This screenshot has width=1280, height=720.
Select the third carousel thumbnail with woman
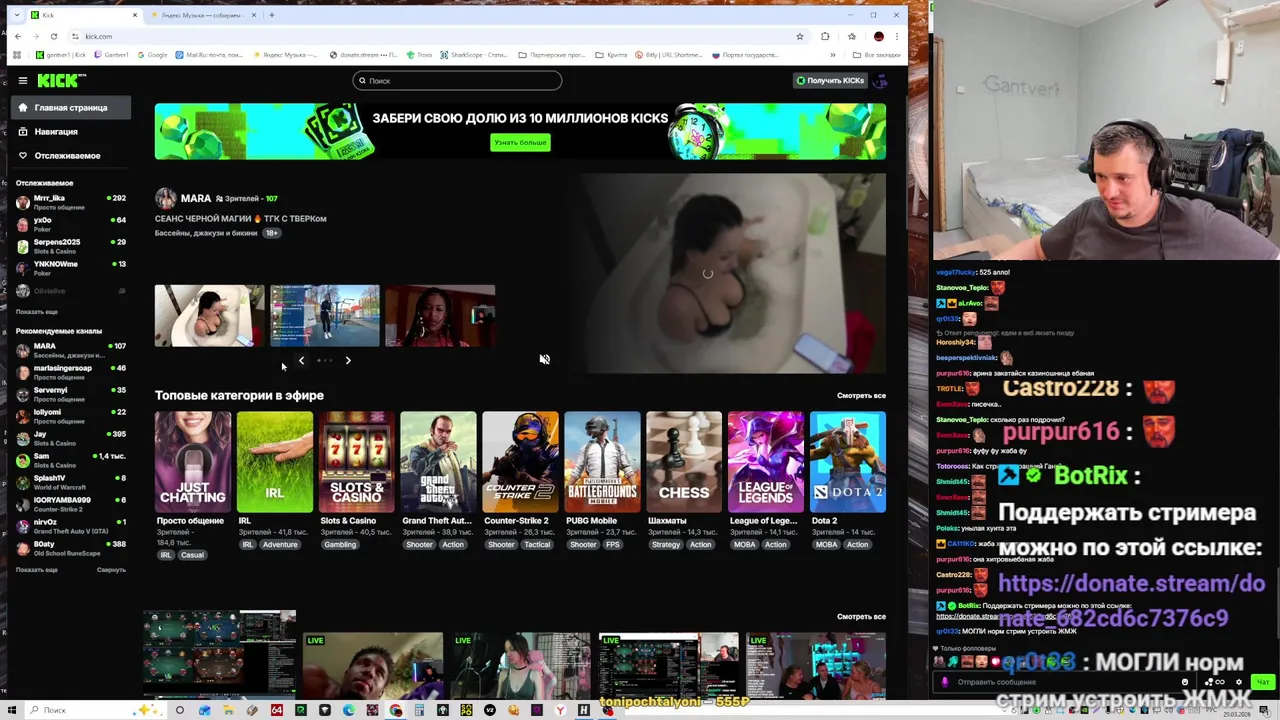[x=440, y=316]
